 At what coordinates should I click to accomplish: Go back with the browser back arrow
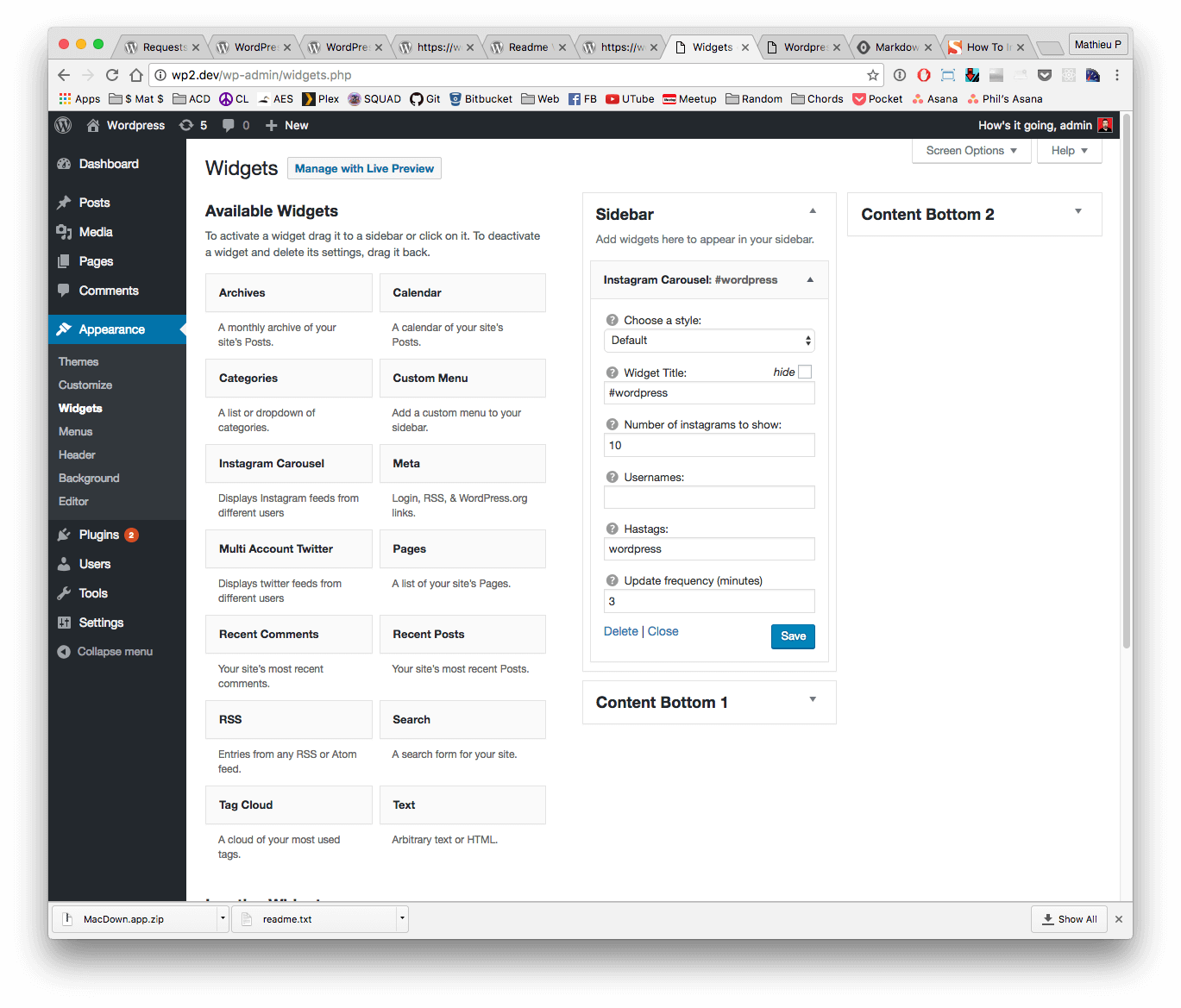(x=64, y=75)
